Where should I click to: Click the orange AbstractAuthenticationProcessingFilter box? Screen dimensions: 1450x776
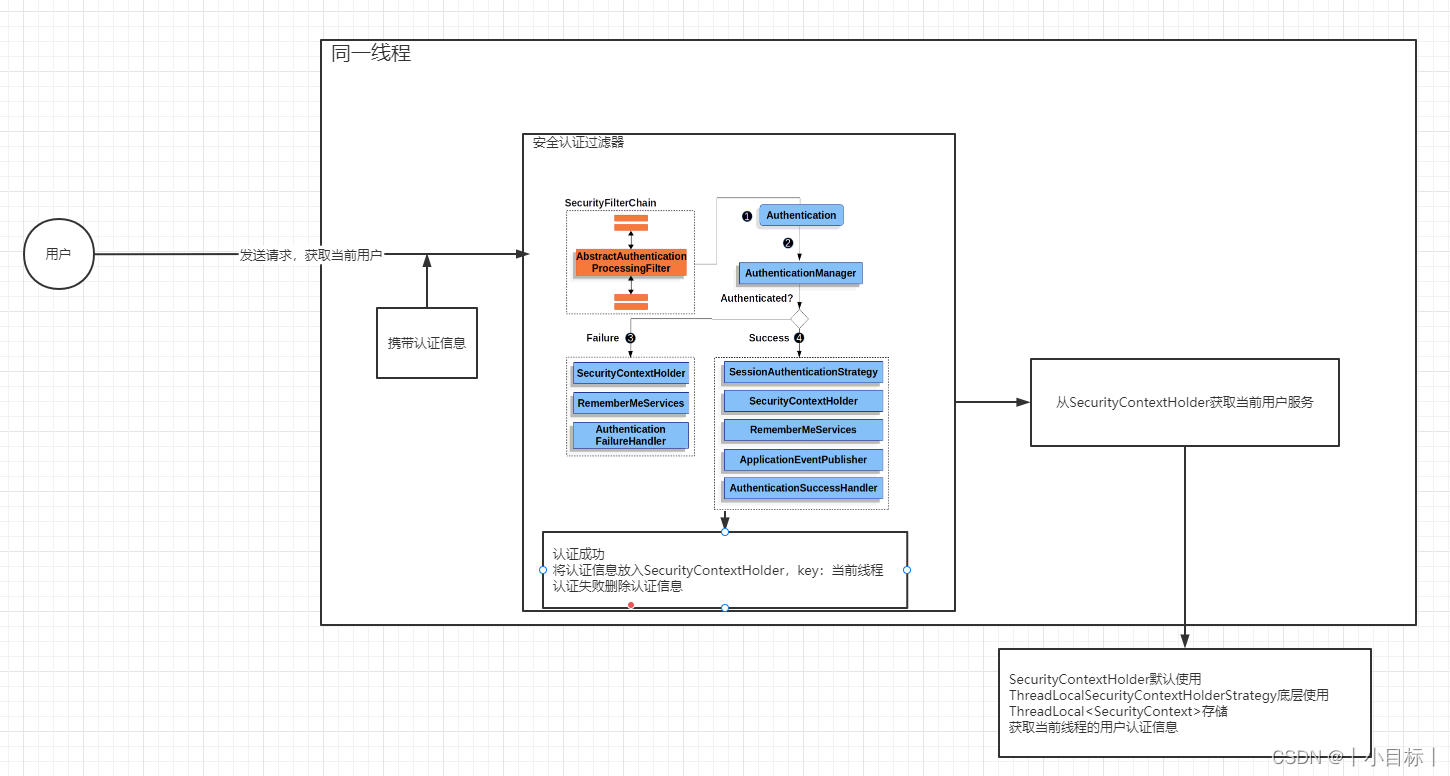click(630, 262)
